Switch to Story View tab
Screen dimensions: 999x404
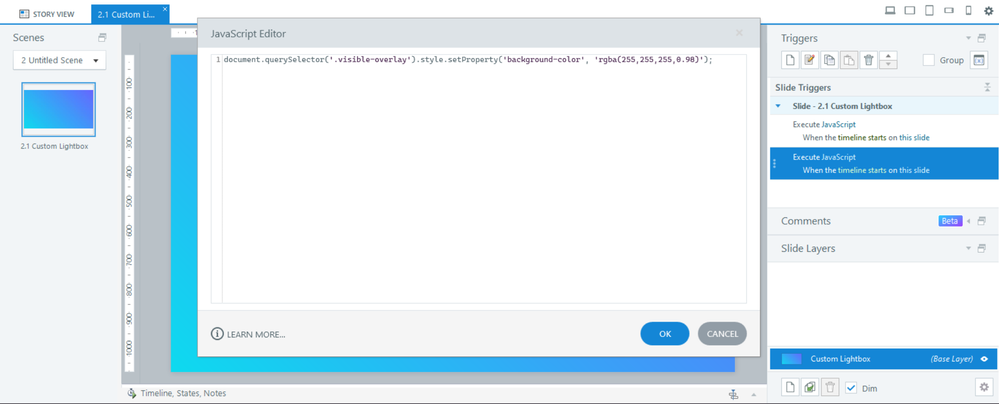47,13
